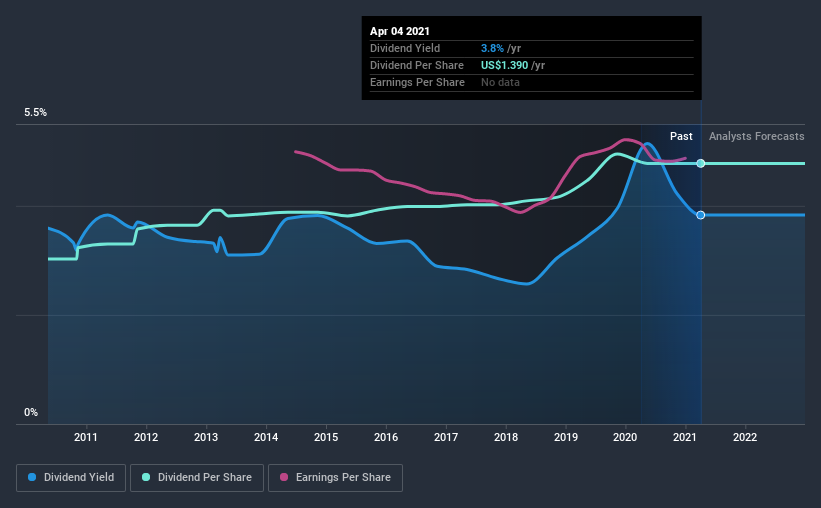Screen dimensions: 821x508
Task: Click the 5.5% y-axis label
Action: [35, 113]
